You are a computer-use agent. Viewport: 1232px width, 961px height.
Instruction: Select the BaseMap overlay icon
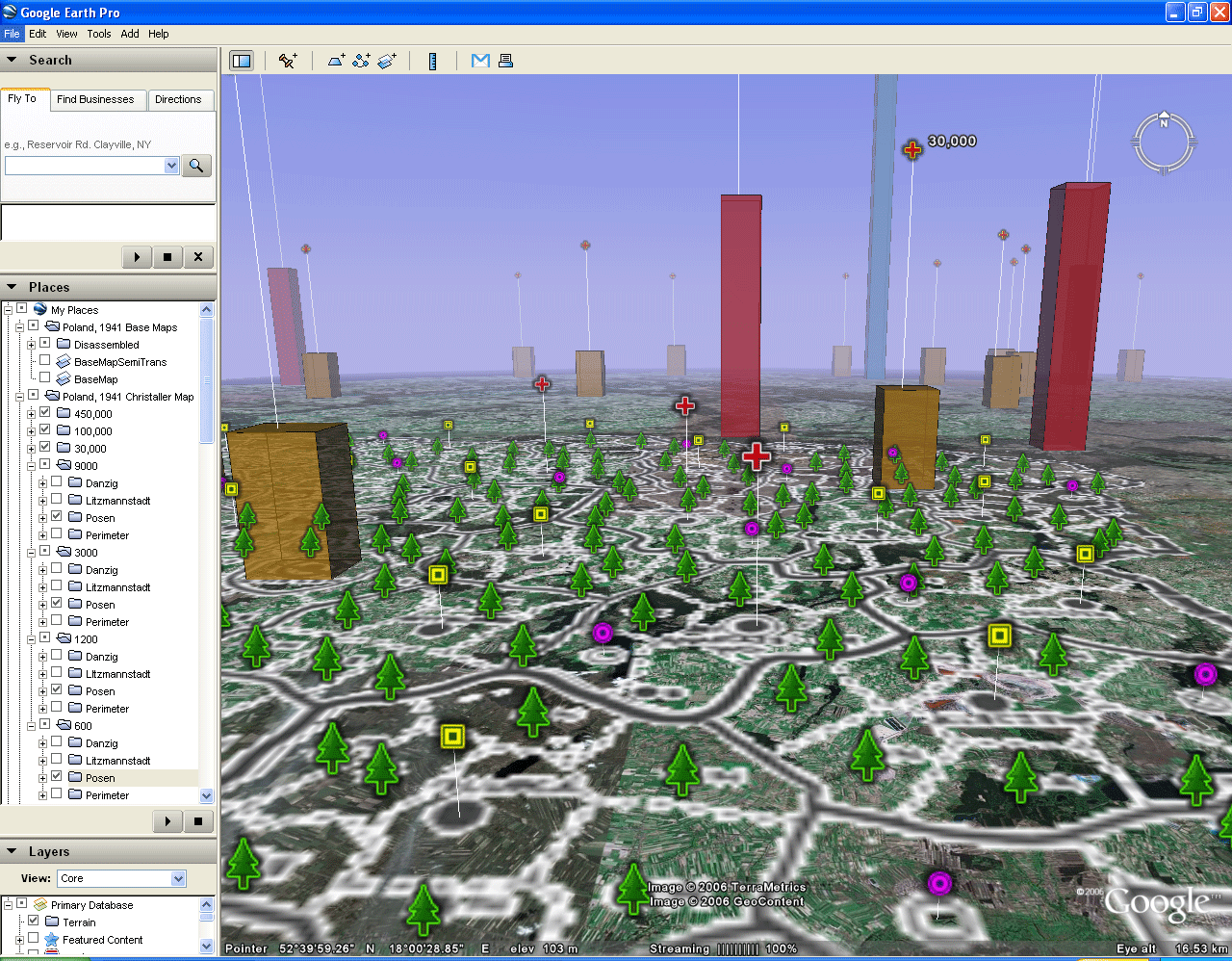(x=64, y=378)
